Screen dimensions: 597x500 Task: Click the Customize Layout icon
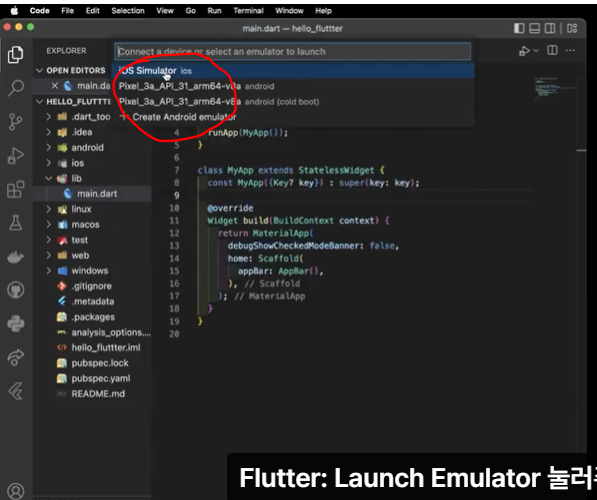tap(572, 28)
